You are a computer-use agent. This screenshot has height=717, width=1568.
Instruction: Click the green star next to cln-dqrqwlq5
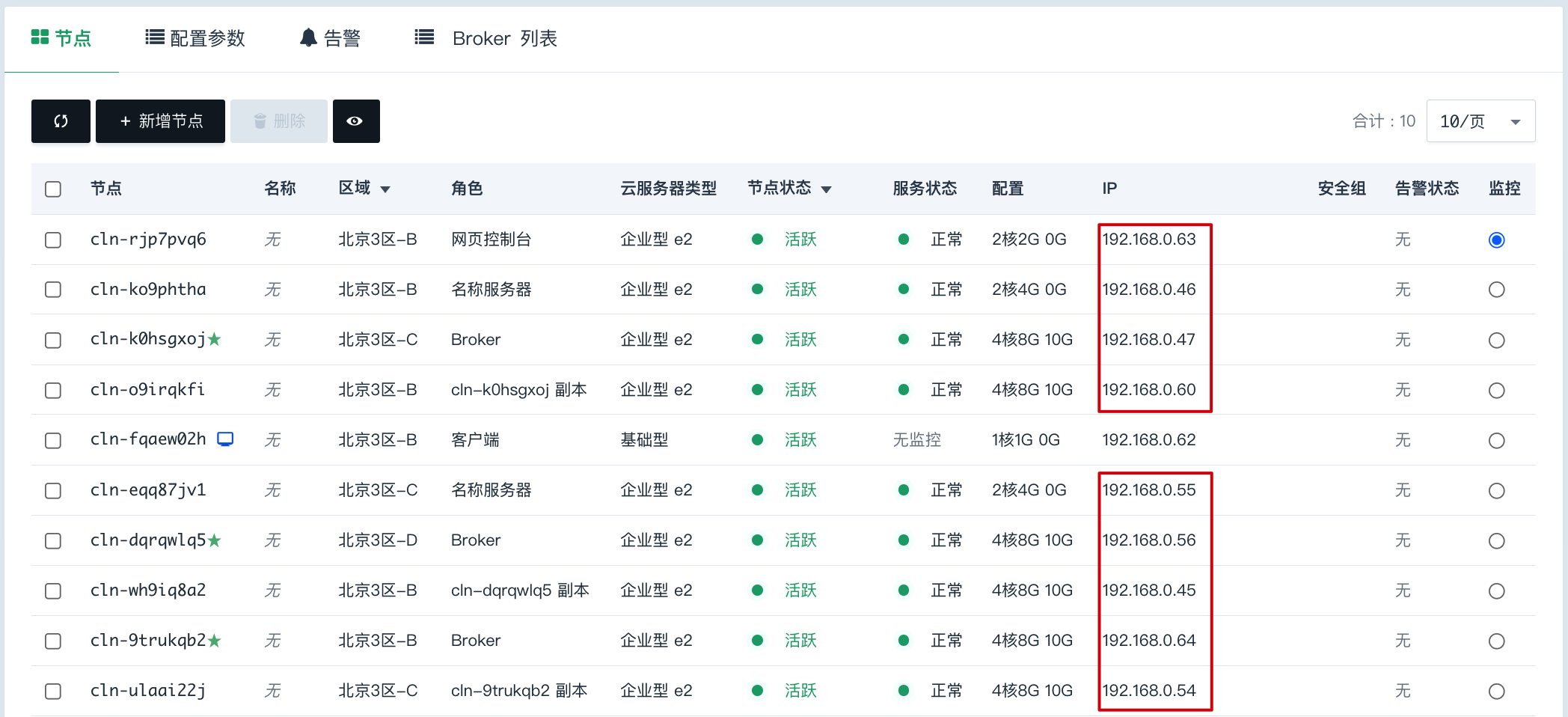[x=215, y=540]
